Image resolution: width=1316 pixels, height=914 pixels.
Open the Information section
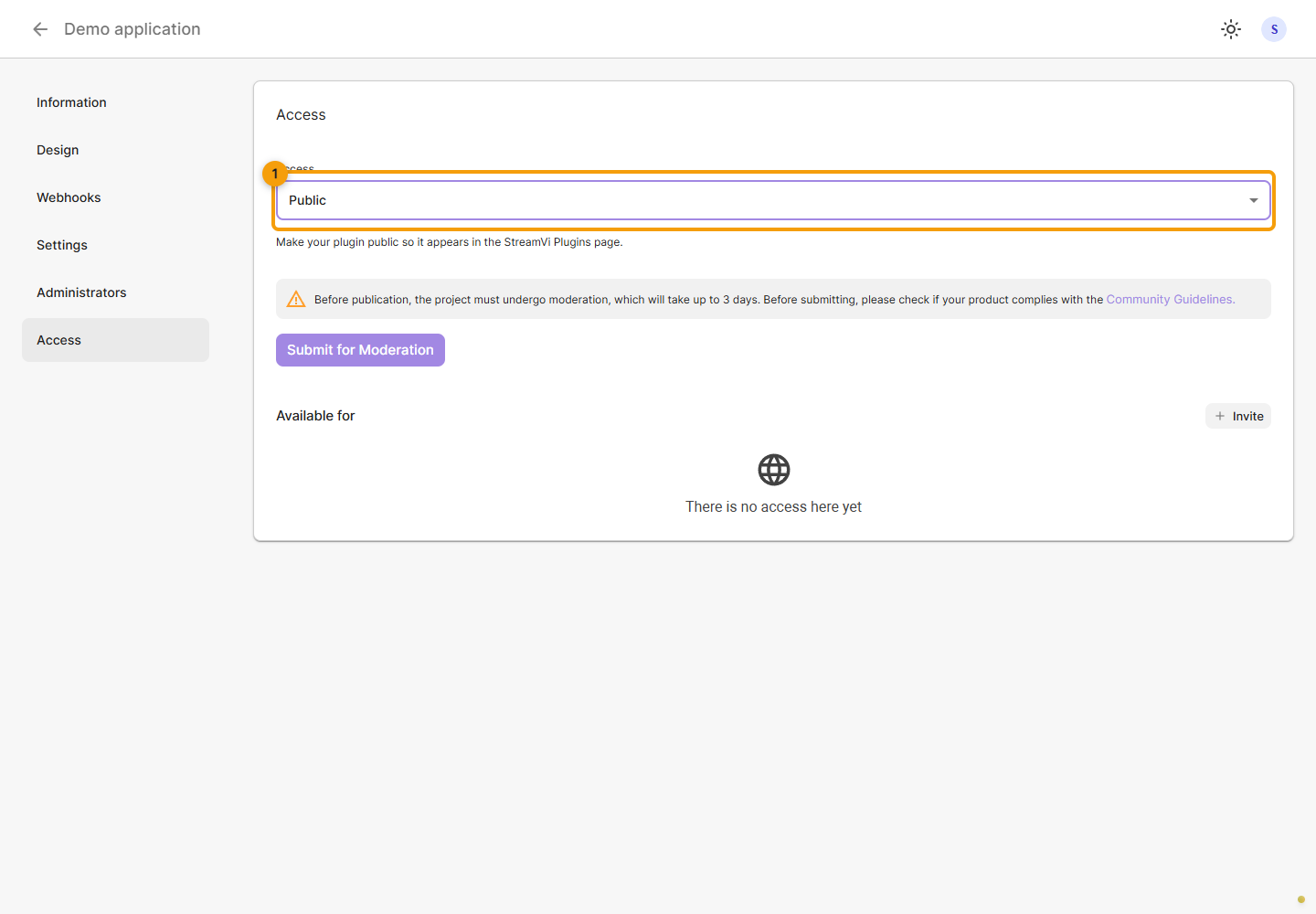[x=115, y=102]
